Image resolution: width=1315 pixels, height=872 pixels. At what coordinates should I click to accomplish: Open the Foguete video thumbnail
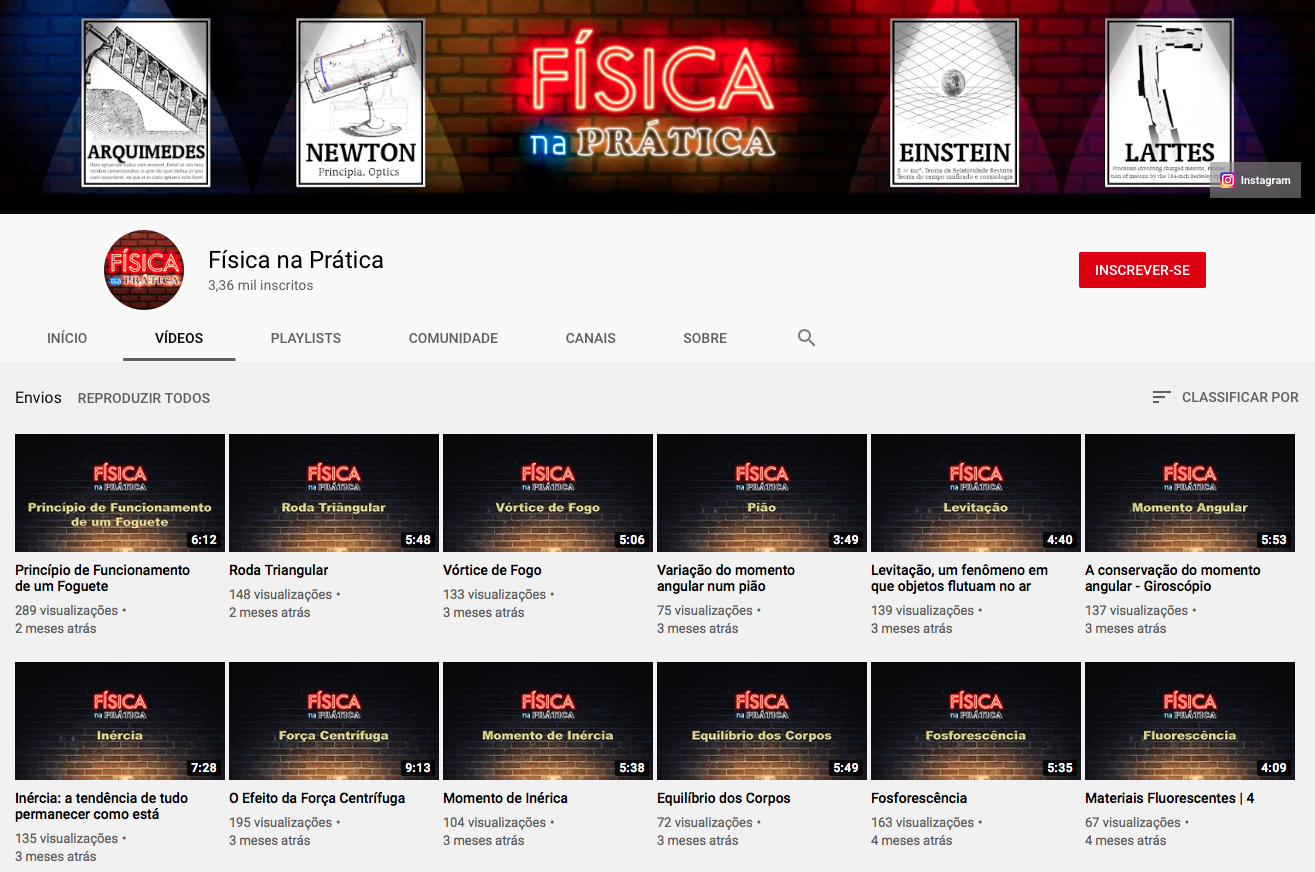(120, 493)
